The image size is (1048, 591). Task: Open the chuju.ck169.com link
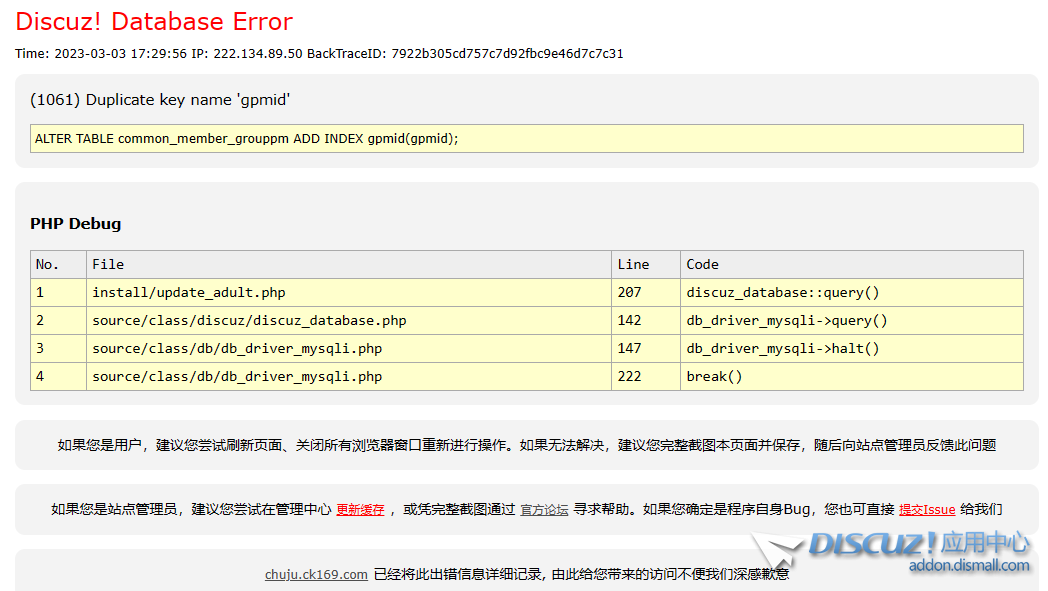316,575
